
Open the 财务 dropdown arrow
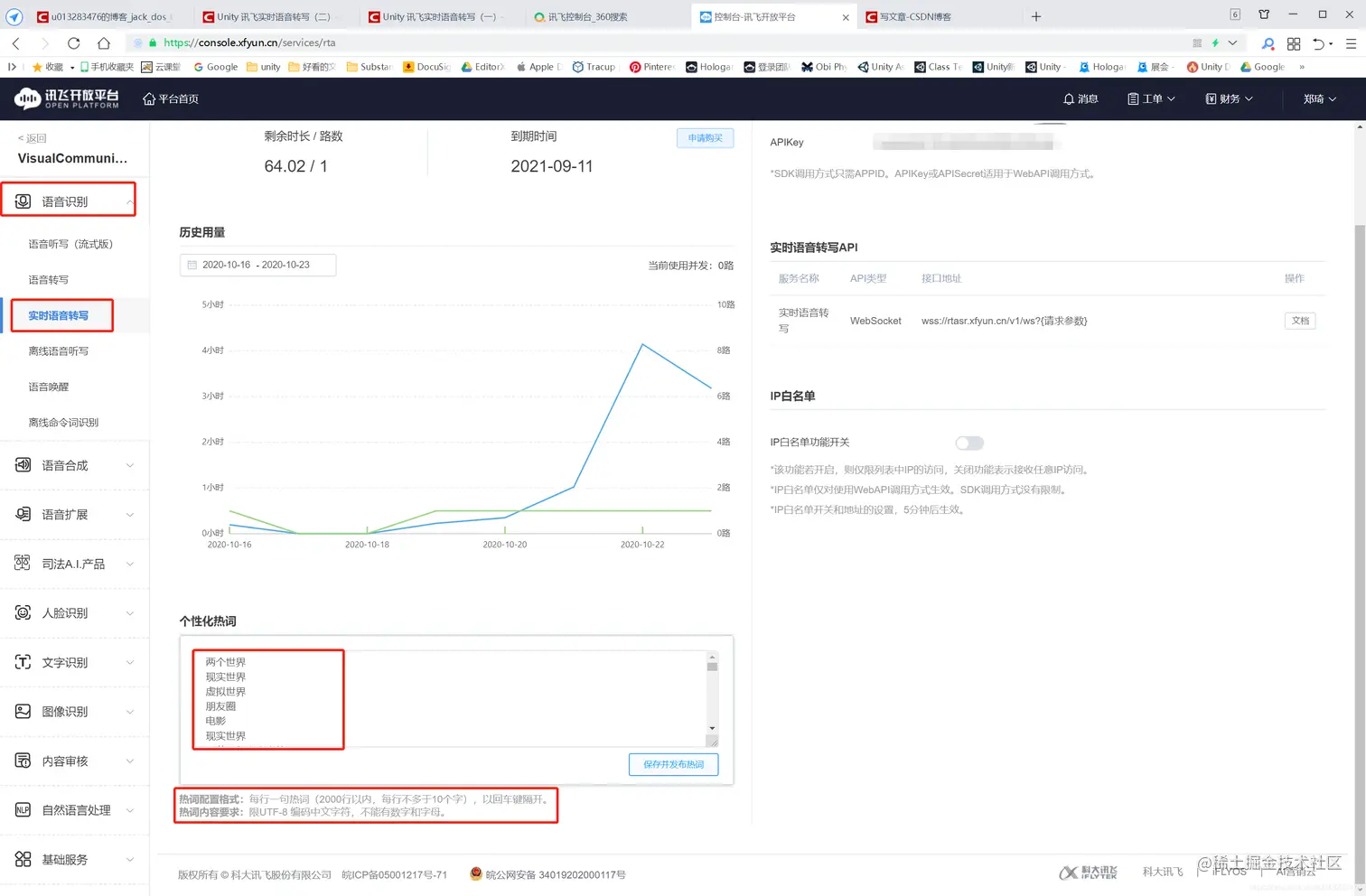tap(1249, 98)
